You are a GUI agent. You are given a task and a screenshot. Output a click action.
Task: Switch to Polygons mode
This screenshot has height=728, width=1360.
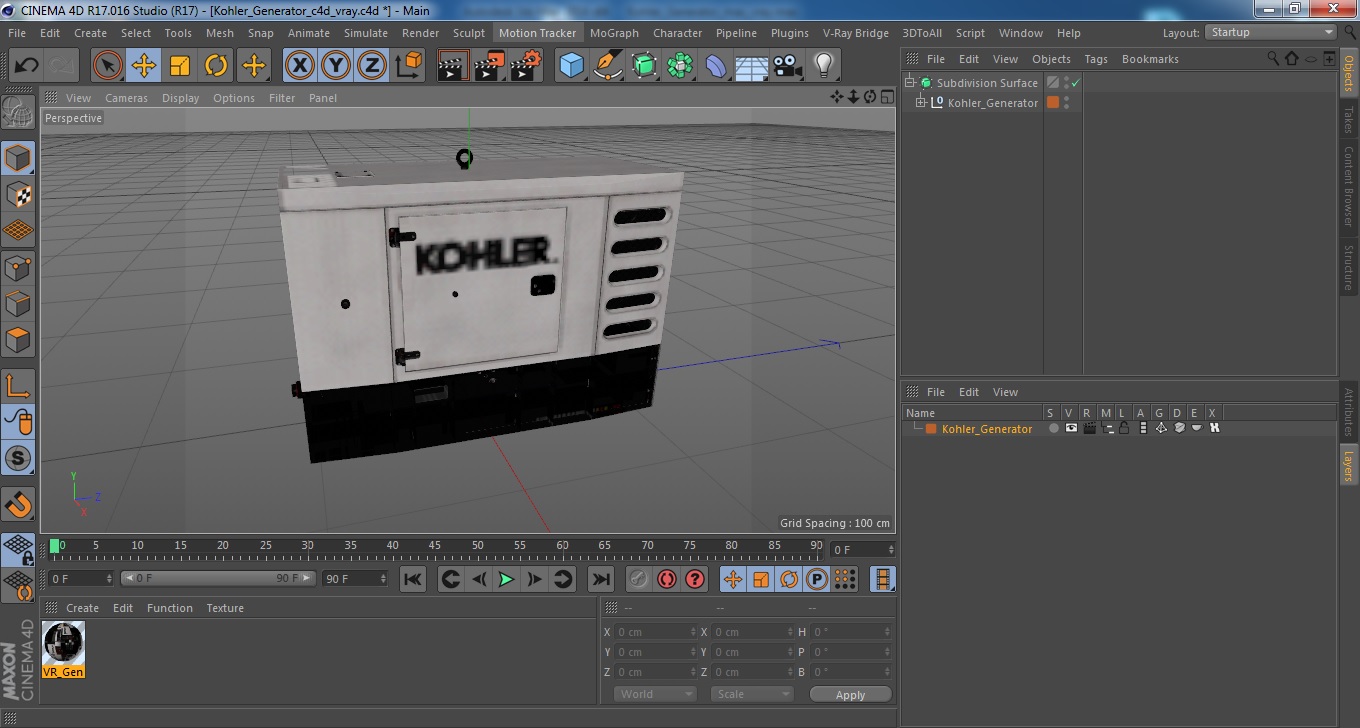[x=18, y=339]
